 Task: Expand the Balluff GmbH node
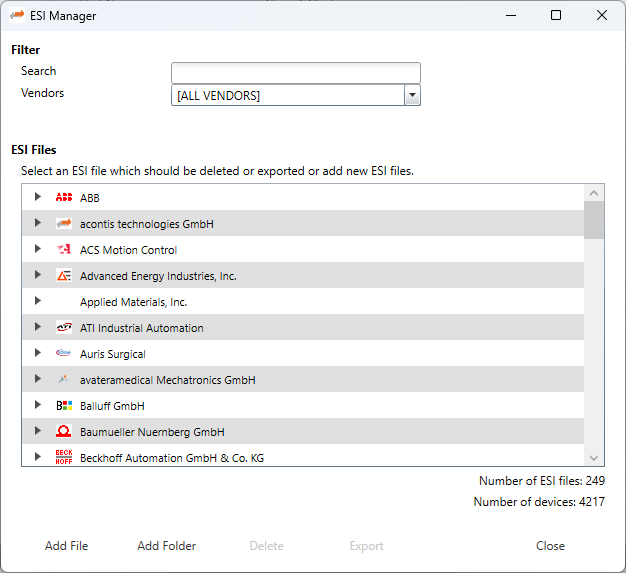(38, 404)
